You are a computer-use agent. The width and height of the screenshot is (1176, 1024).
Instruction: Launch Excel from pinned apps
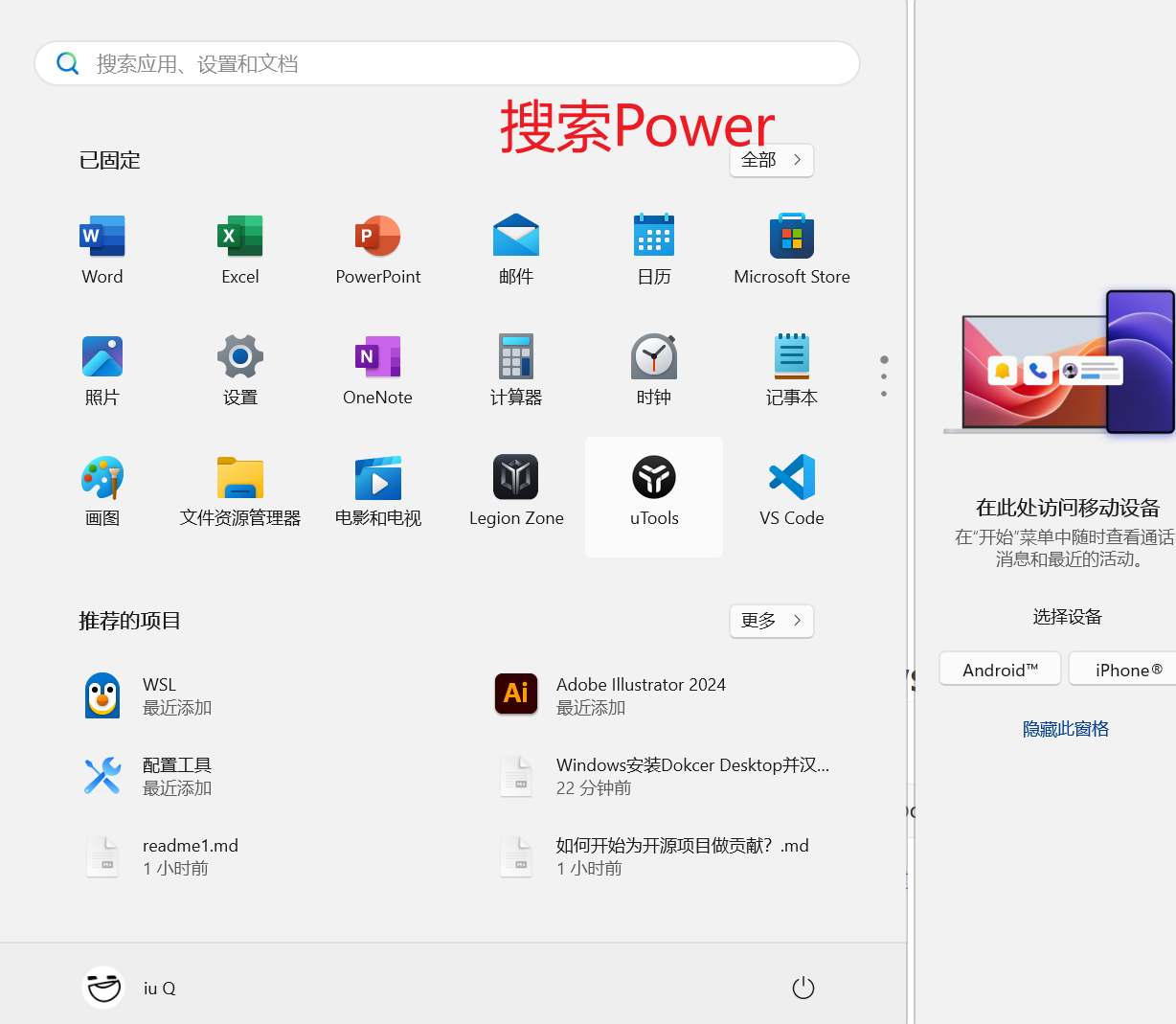pyautogui.click(x=240, y=250)
